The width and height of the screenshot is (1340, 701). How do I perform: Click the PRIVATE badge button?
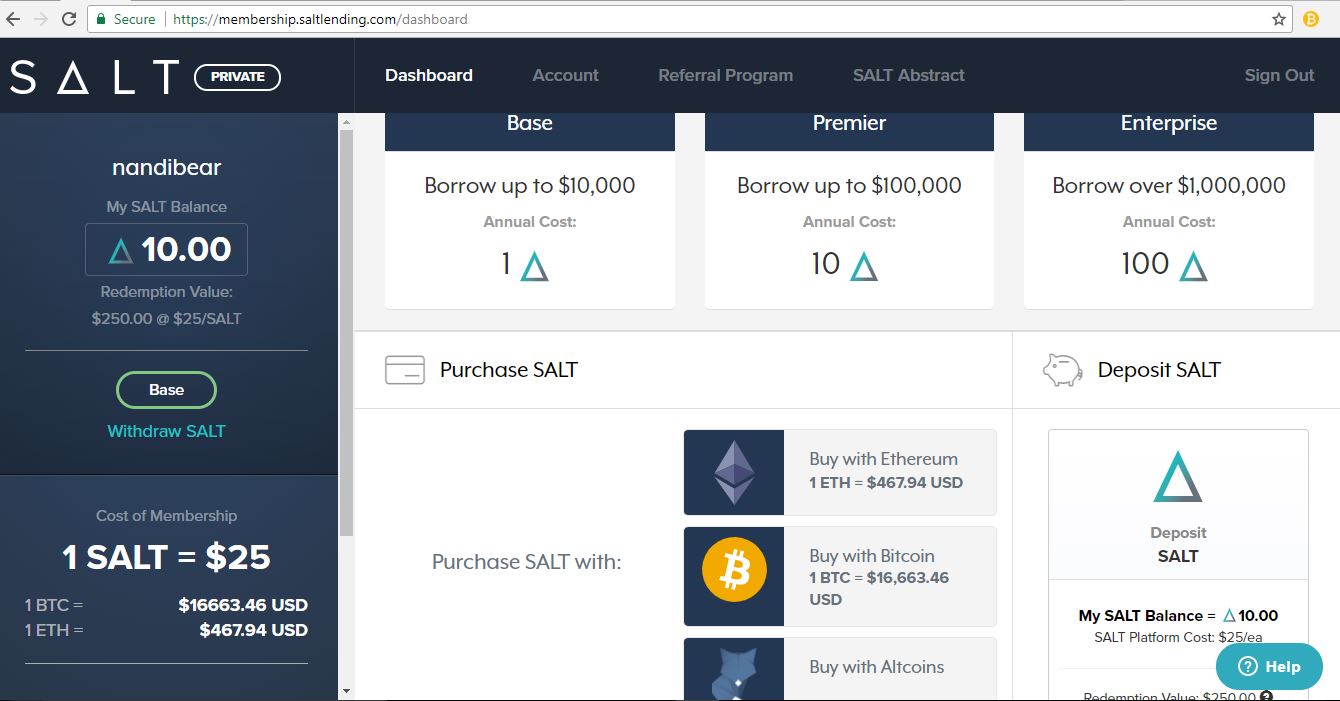tap(238, 77)
